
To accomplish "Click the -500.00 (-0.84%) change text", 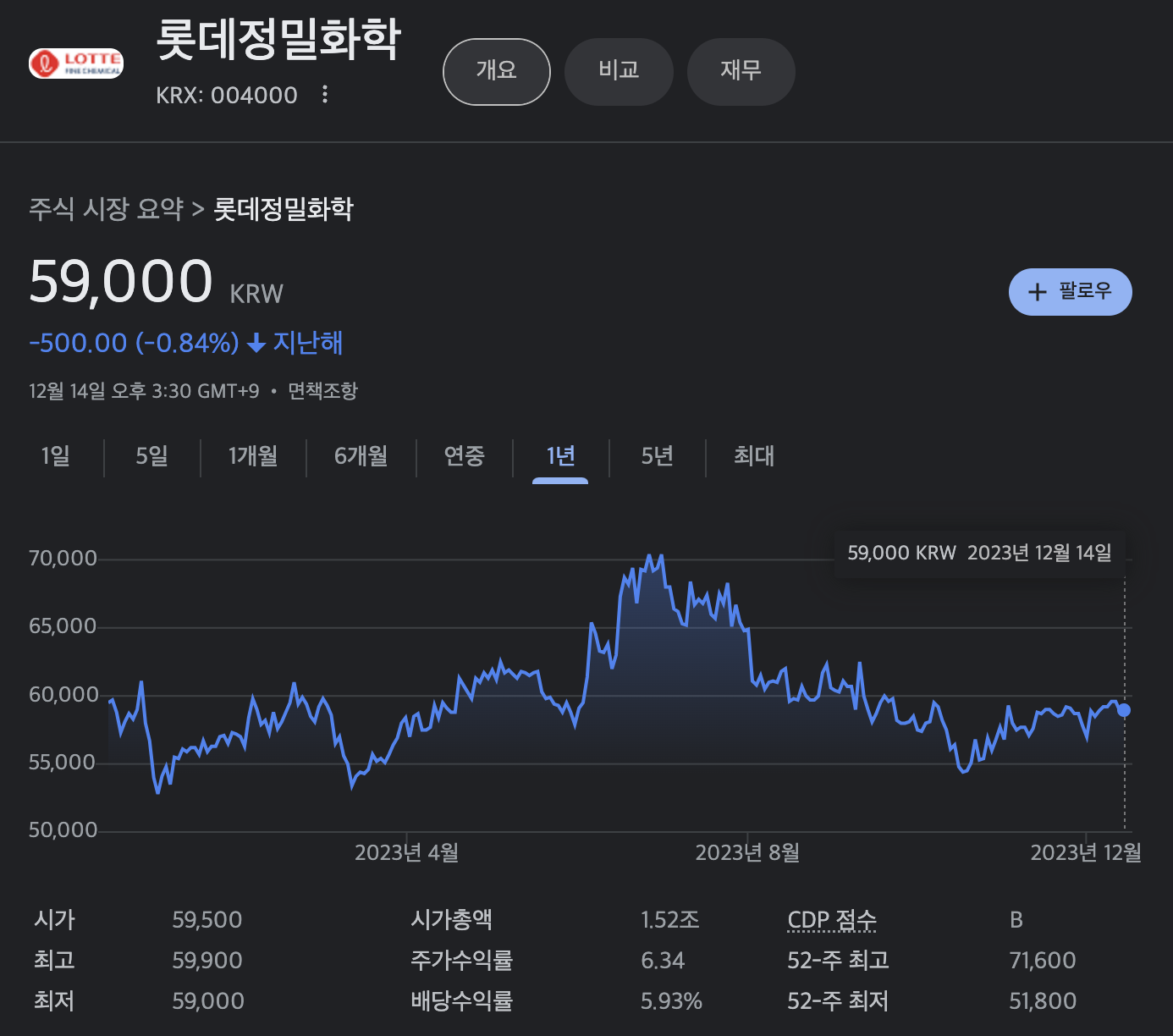I will pyautogui.click(x=135, y=343).
